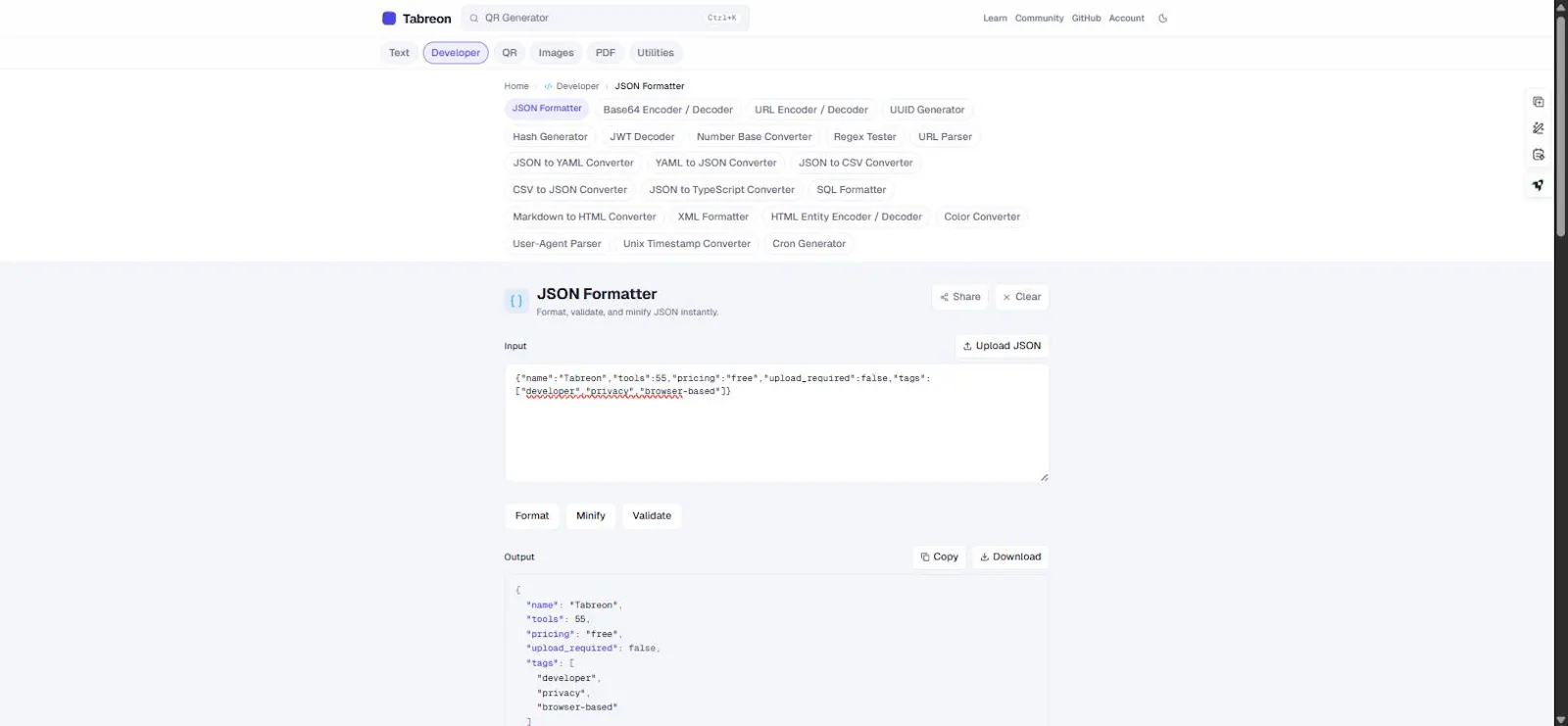Copy the output with Copy button
Viewport: 1568px width, 726px height.
pyautogui.click(x=939, y=557)
